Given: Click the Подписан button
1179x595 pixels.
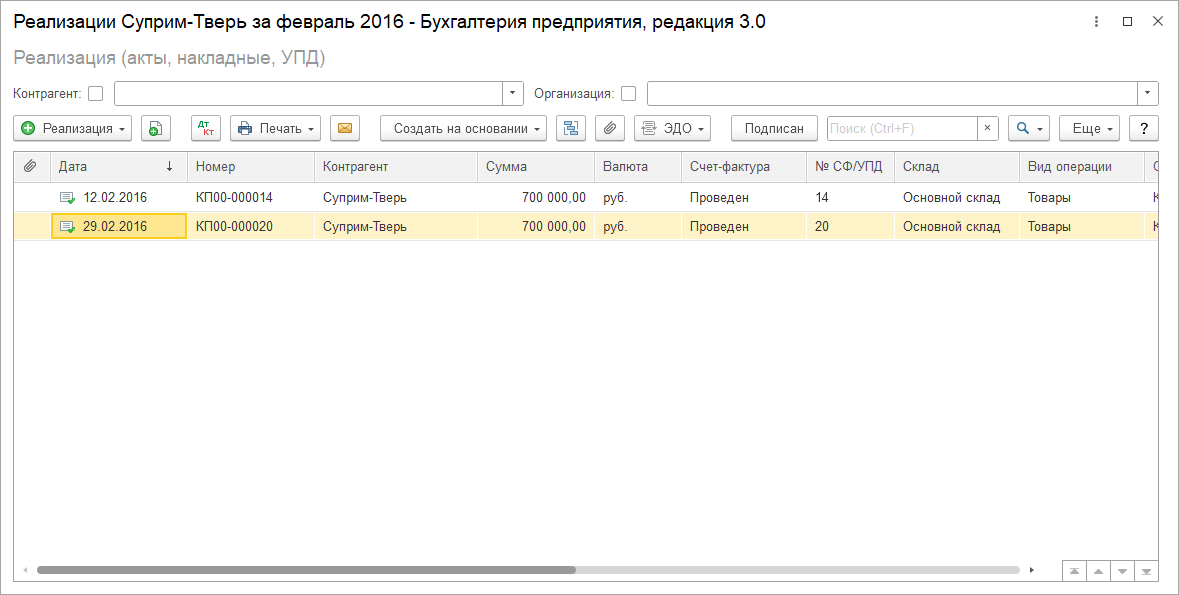Looking at the screenshot, I should 774,129.
